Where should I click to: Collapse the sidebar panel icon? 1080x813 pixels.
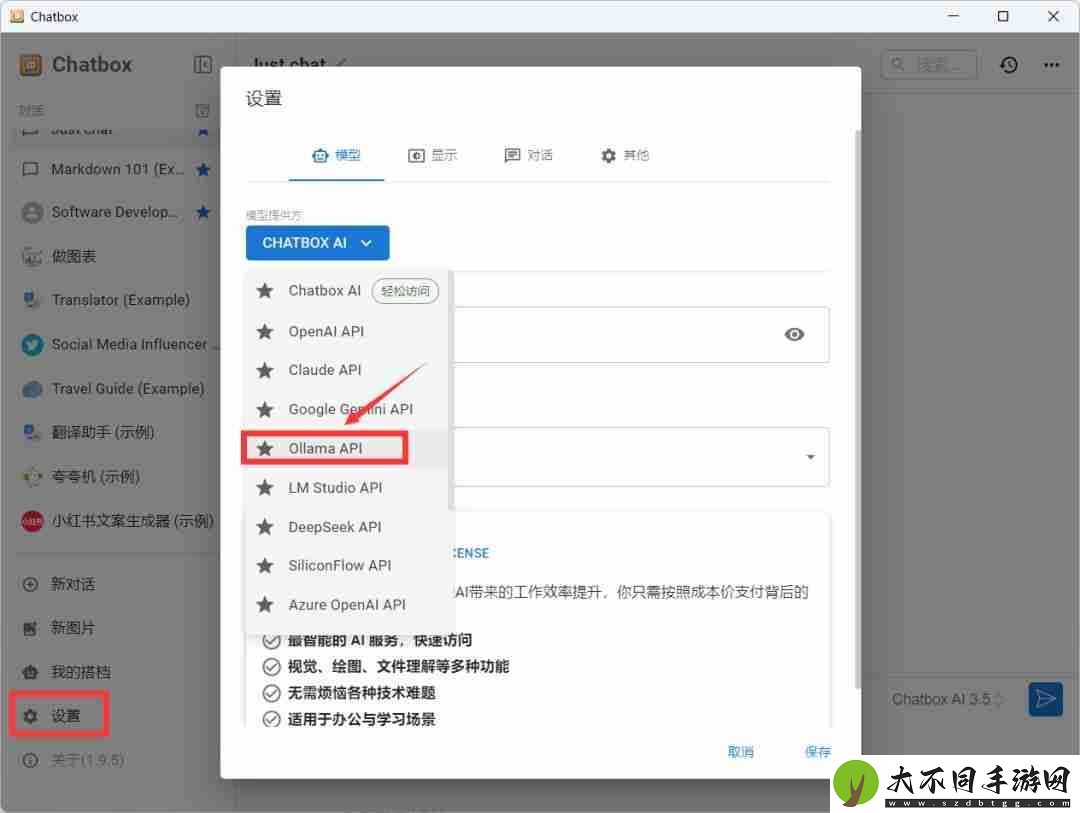click(x=202, y=65)
